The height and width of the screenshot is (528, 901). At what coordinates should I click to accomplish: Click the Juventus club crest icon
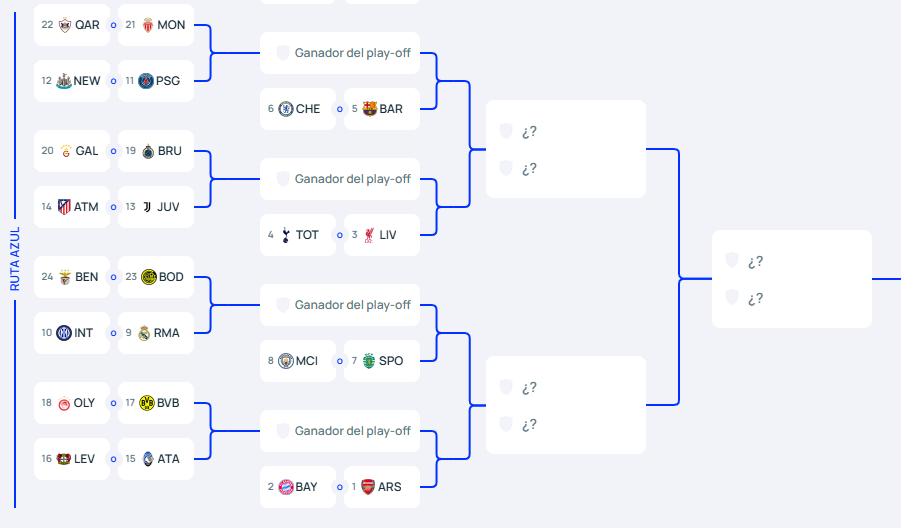click(x=146, y=207)
